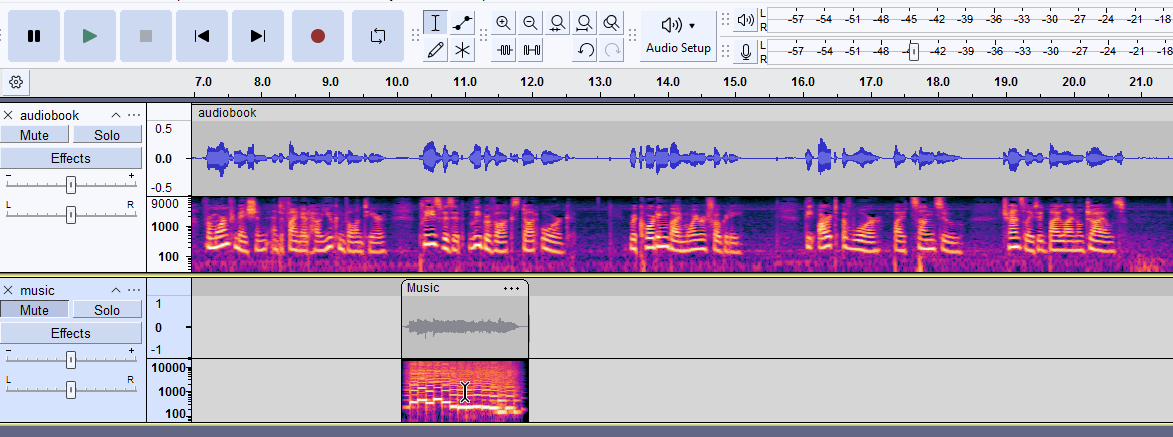Image resolution: width=1173 pixels, height=437 pixels.
Task: Skip to end of project
Action: [x=258, y=36]
